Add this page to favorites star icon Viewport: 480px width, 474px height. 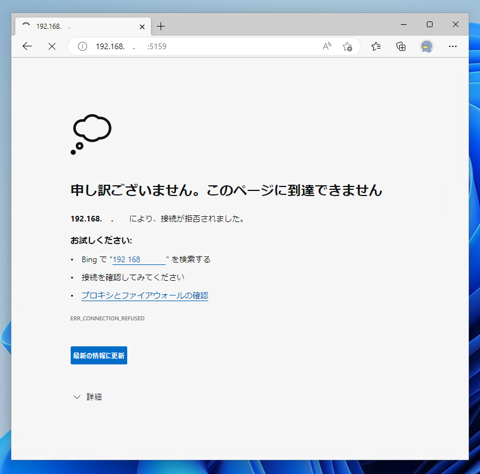click(x=347, y=46)
